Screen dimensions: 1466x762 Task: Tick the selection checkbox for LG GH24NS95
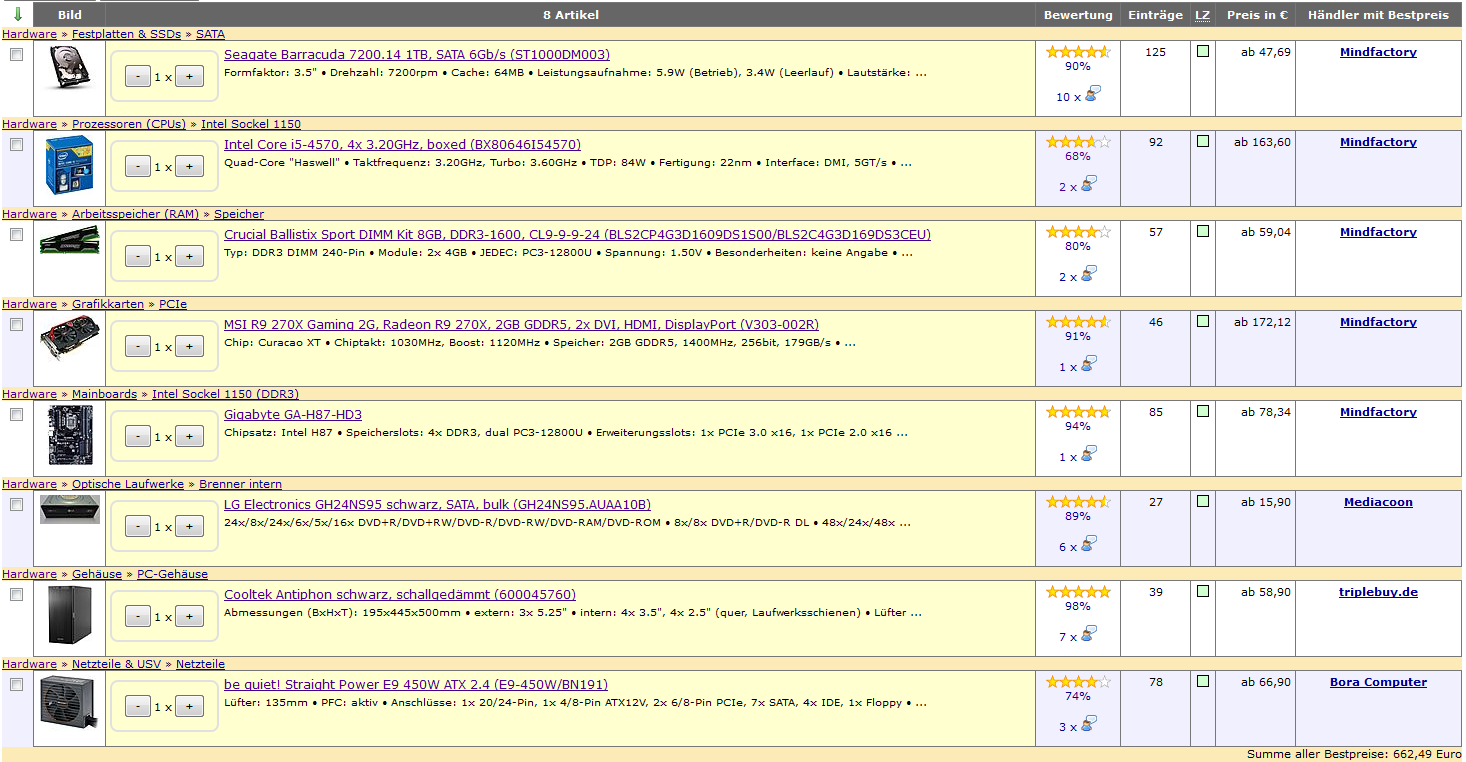[16, 505]
